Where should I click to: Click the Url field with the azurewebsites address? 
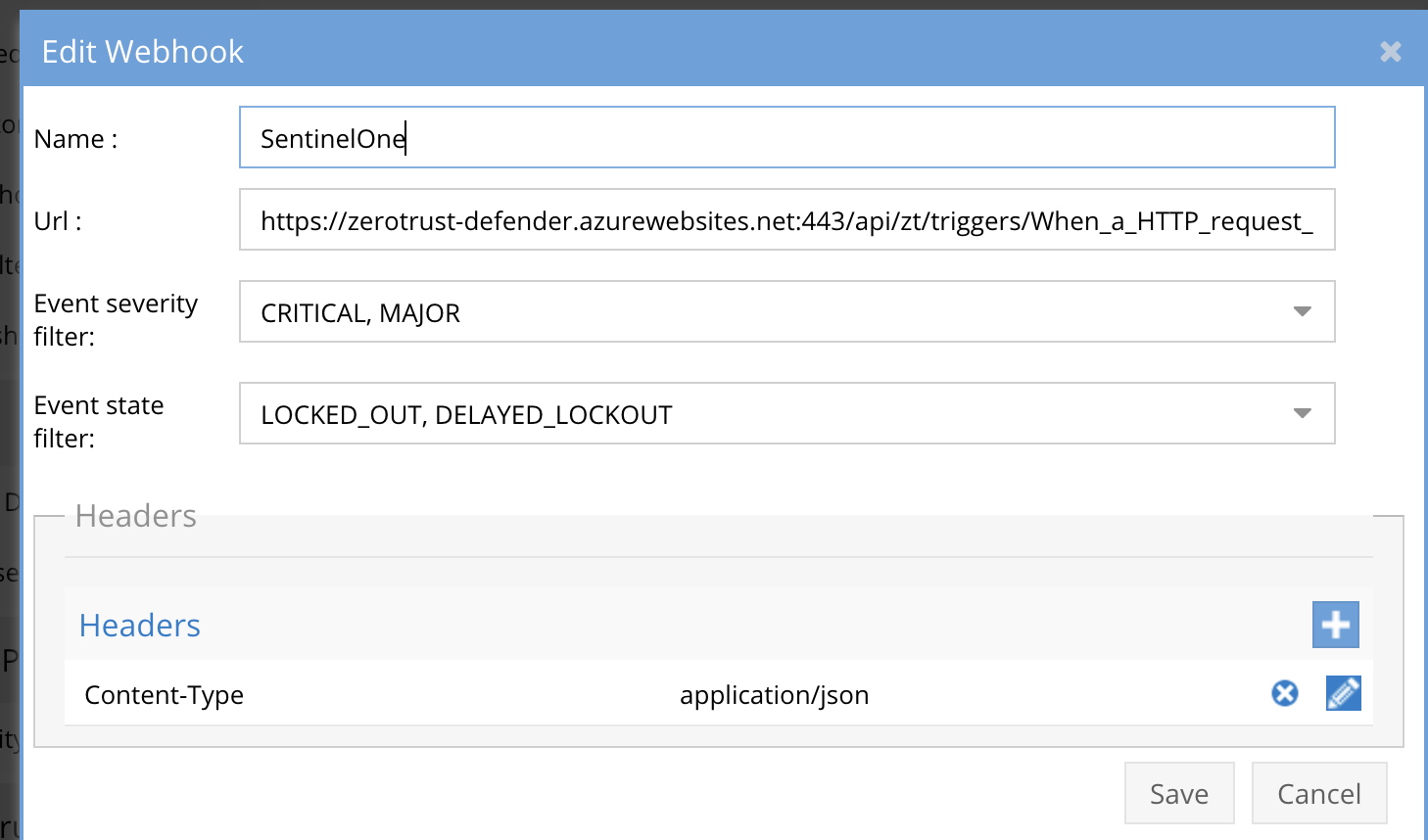pyautogui.click(x=784, y=219)
